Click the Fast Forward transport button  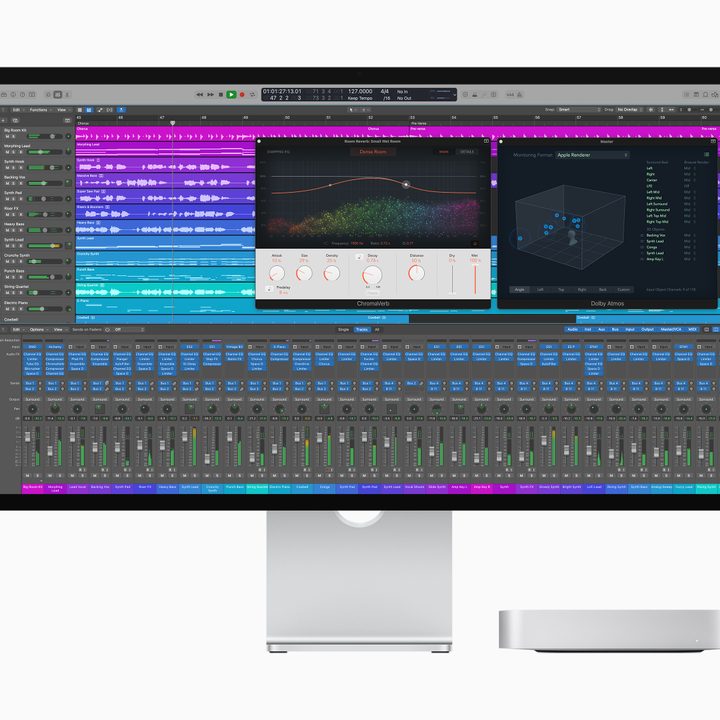pos(209,95)
